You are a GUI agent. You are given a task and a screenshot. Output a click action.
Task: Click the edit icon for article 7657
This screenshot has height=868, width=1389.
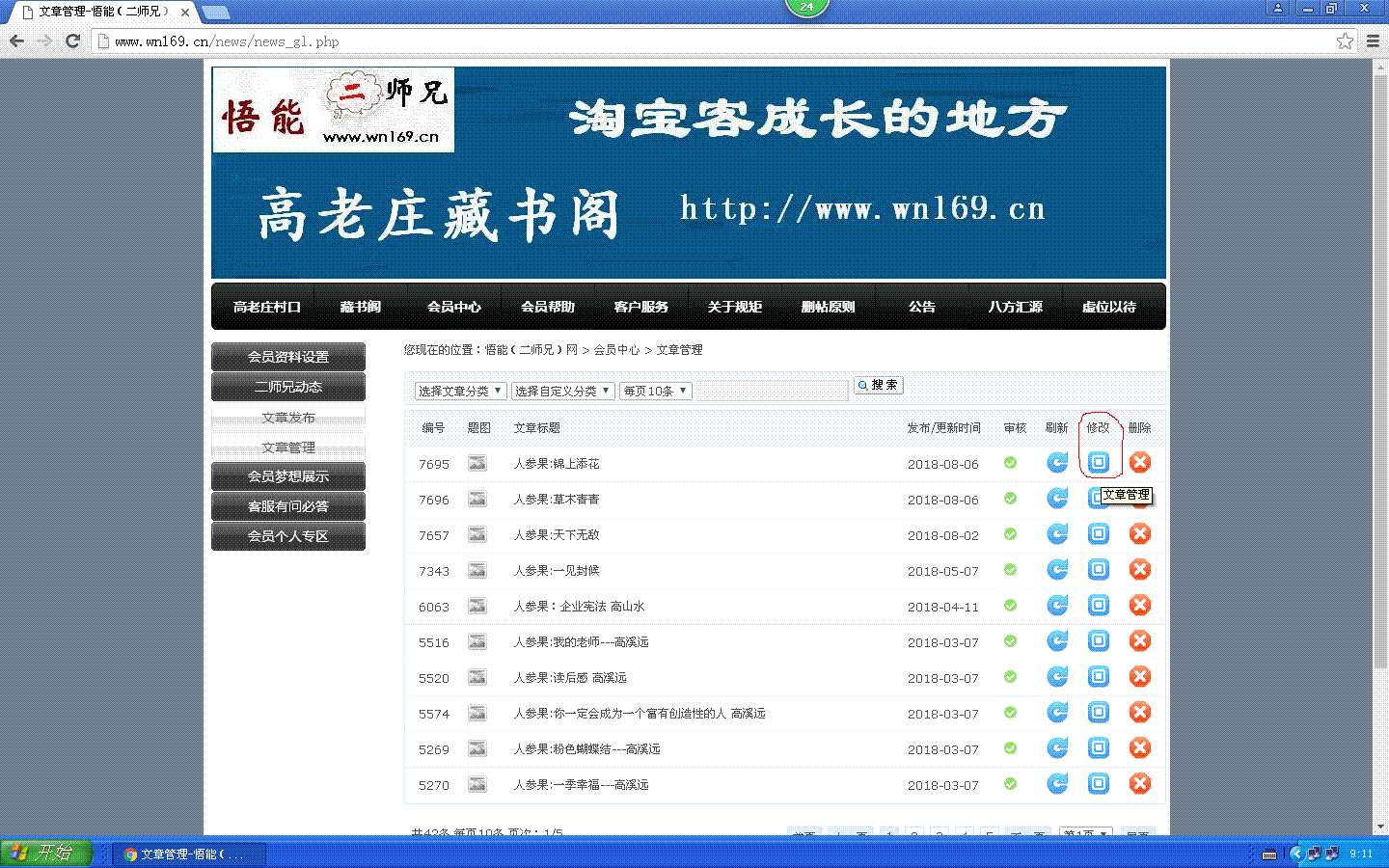1099,534
